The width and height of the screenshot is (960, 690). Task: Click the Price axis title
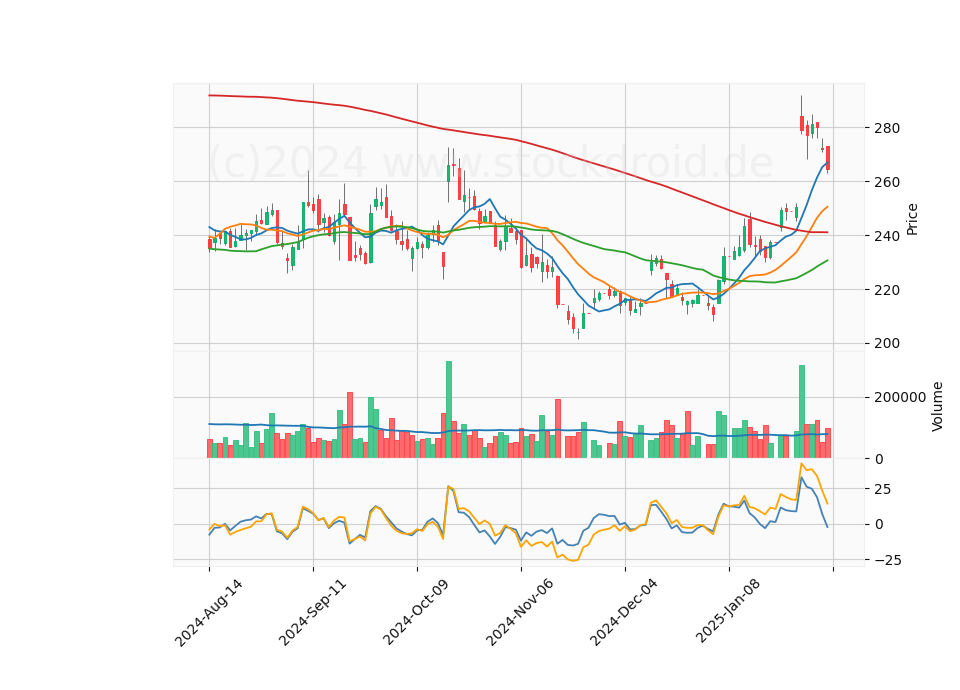912,219
